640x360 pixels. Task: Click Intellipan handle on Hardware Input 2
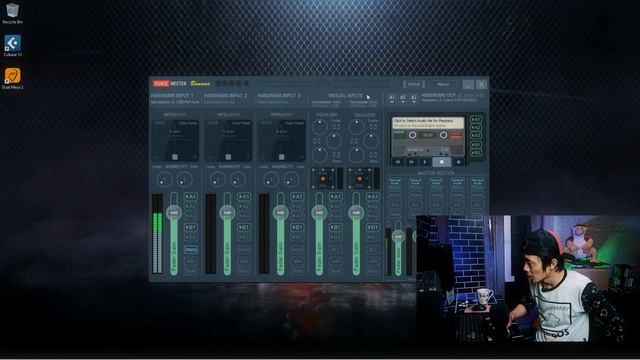point(228,157)
